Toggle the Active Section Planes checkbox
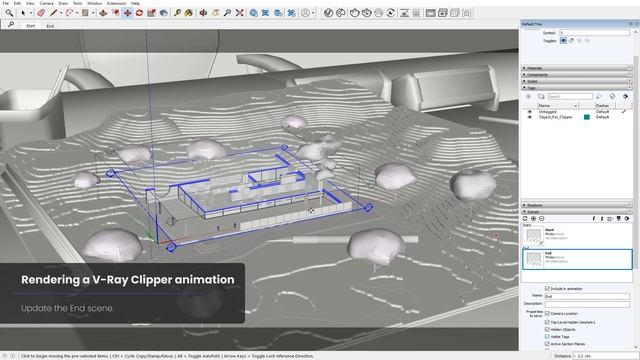The height and width of the screenshot is (360, 640). pyautogui.click(x=547, y=344)
